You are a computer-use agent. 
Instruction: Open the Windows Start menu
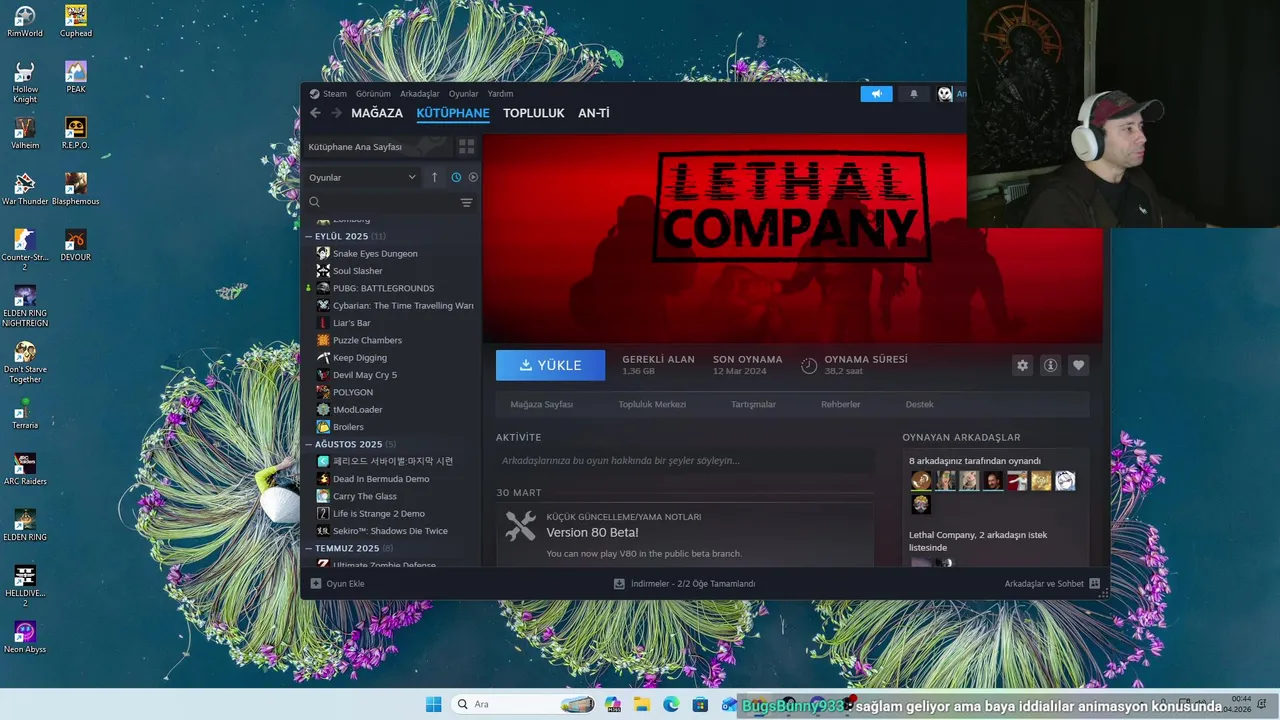[x=433, y=704]
